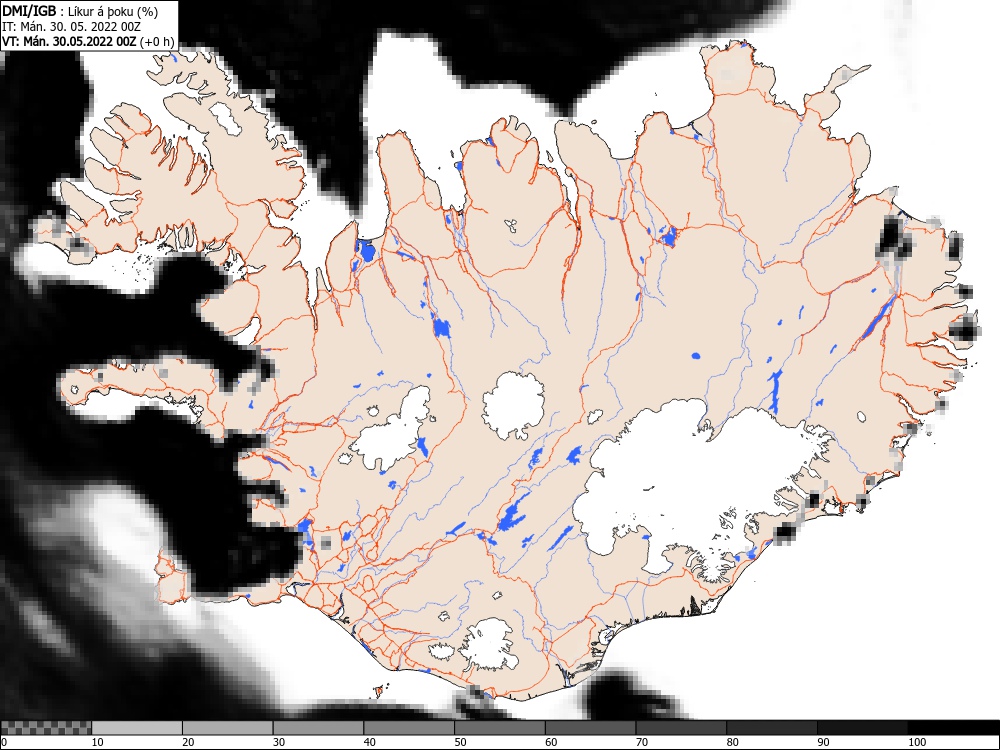Click the legend label '70'
Screen dimensions: 1000x750
point(642,742)
